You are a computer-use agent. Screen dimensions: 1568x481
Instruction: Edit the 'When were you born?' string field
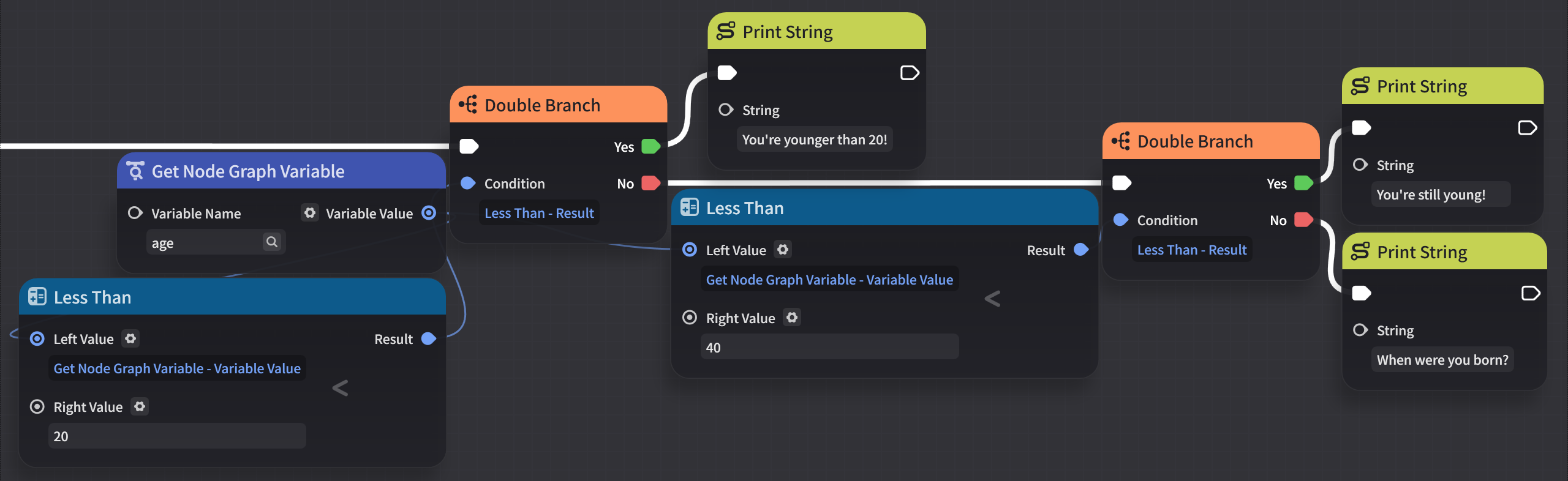point(1442,360)
